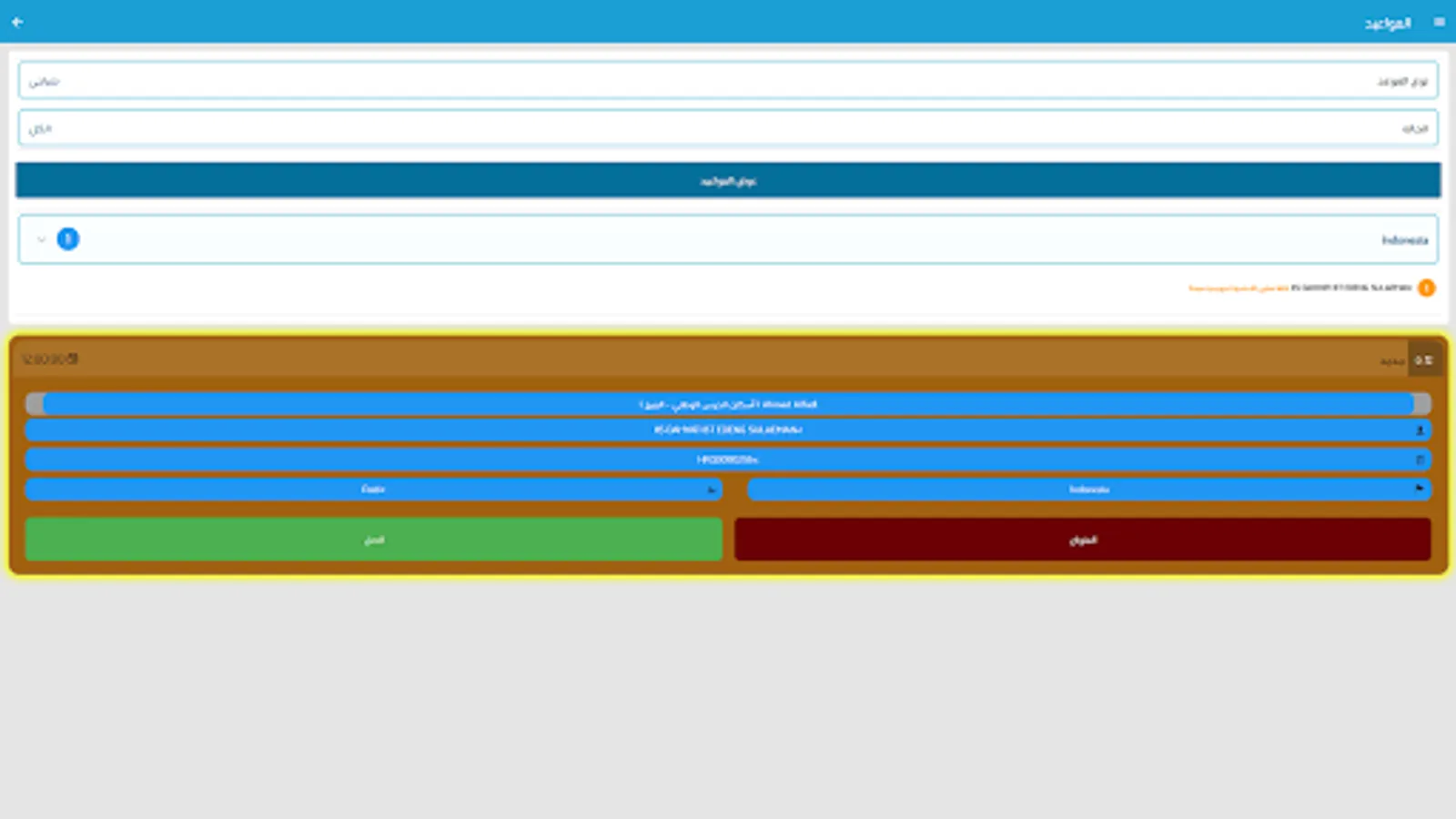Click the blue count badge in the Indonesia row
This screenshot has height=819, width=1456.
click(68, 239)
